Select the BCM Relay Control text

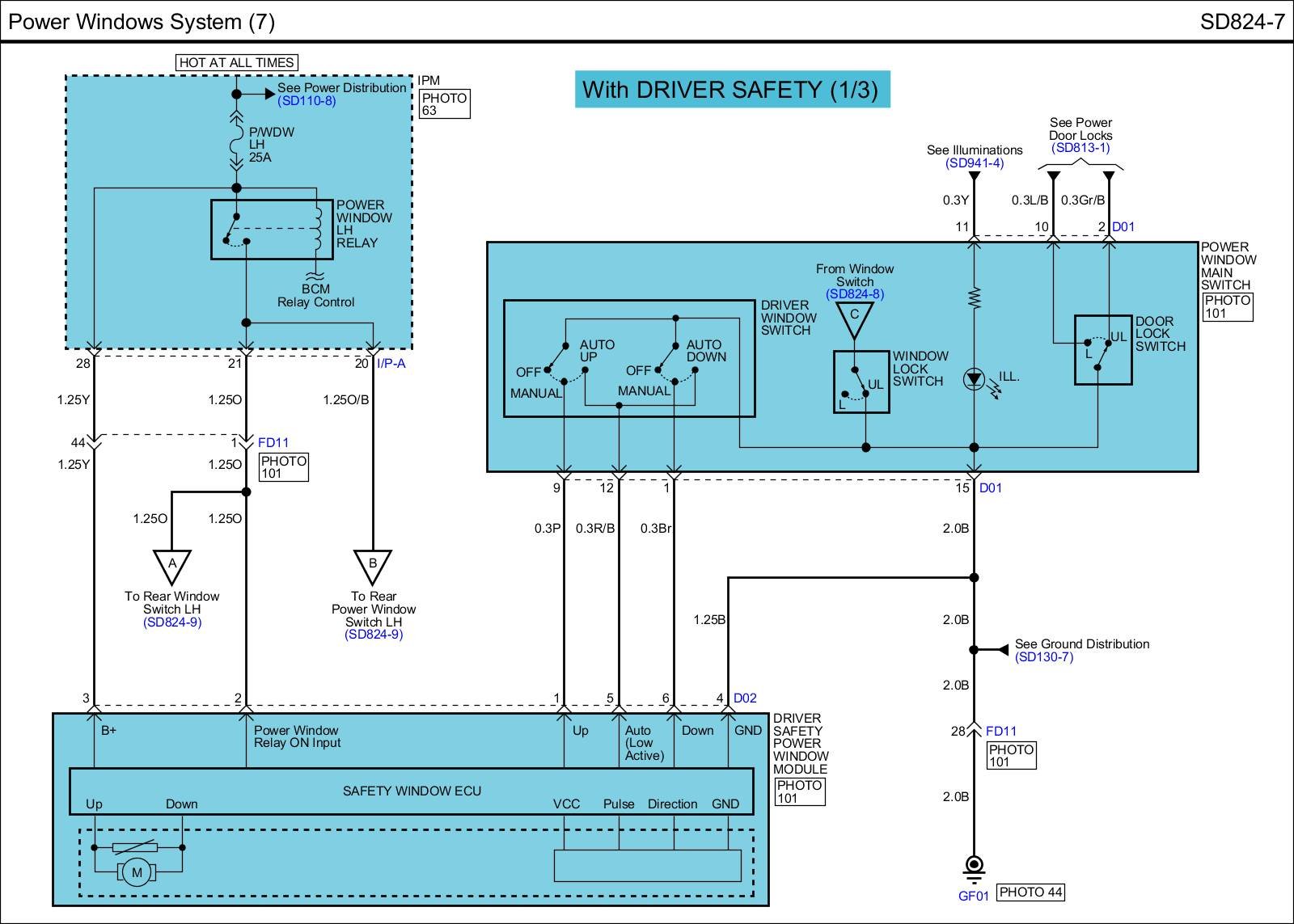[x=316, y=296]
